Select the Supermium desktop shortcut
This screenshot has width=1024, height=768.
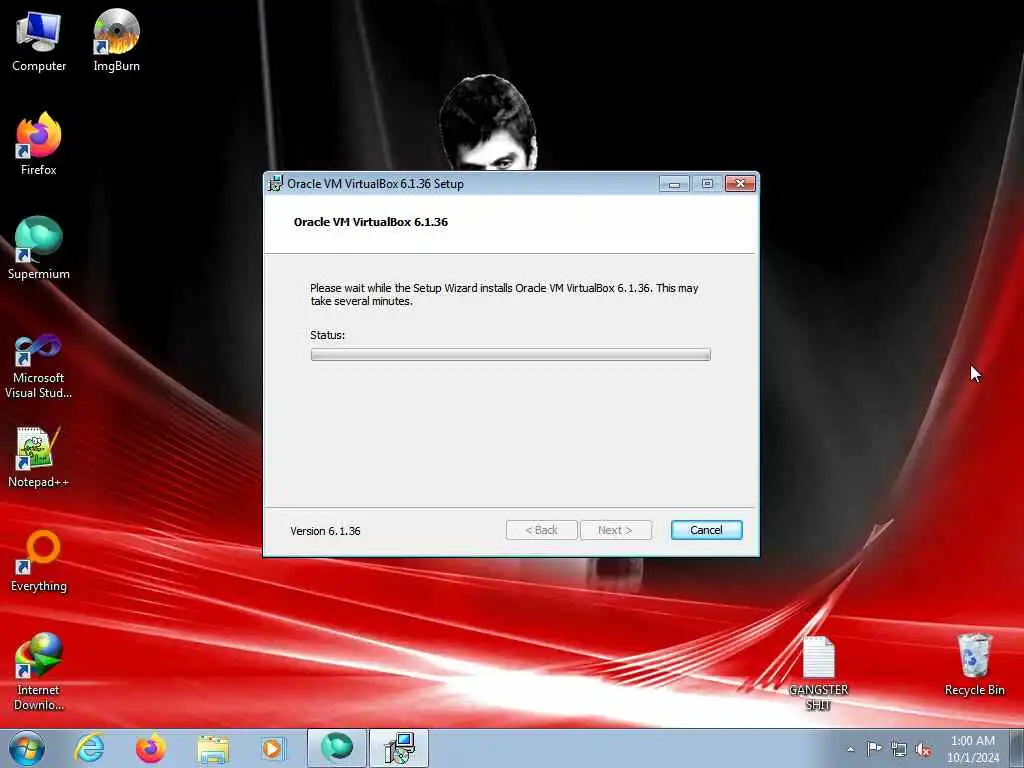[x=39, y=248]
